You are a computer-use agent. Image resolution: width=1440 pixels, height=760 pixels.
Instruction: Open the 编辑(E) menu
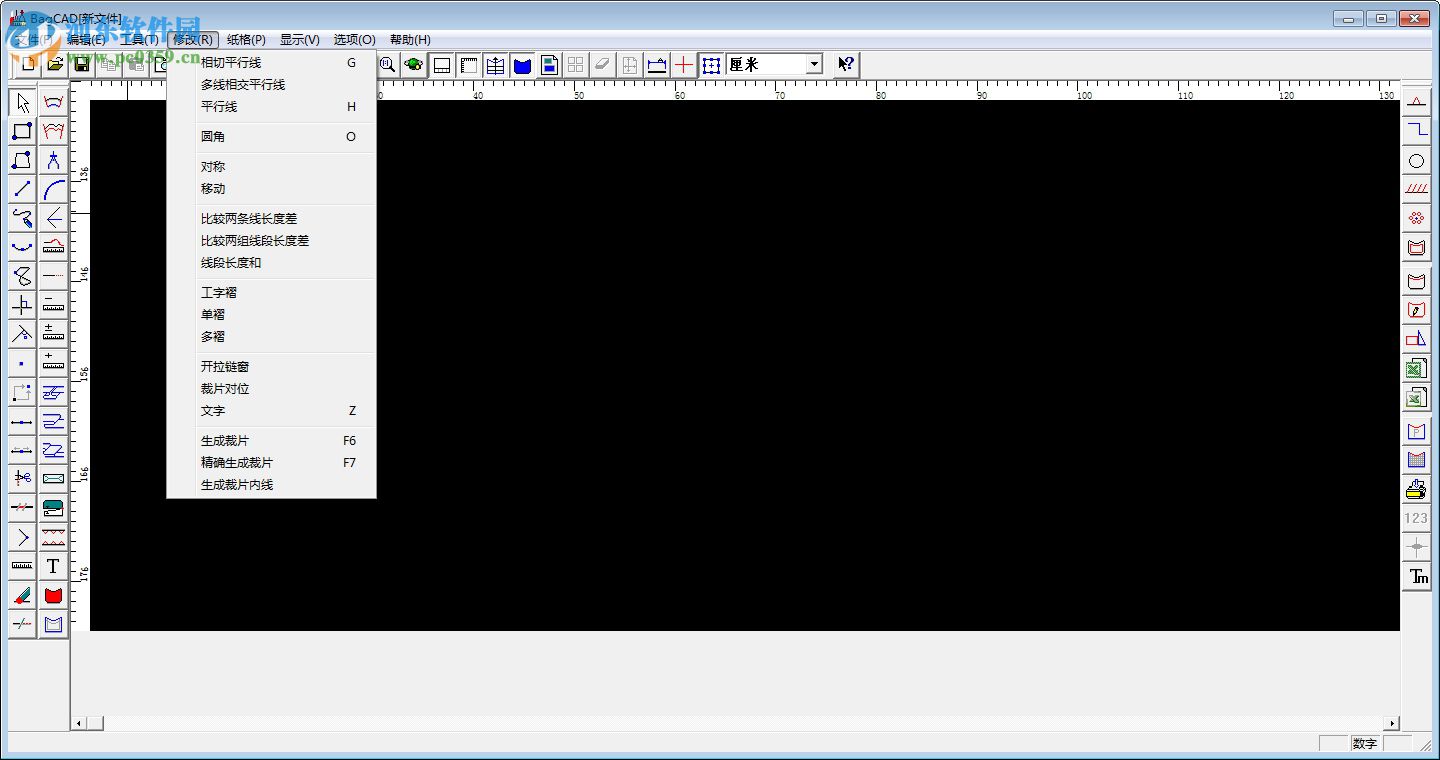86,40
